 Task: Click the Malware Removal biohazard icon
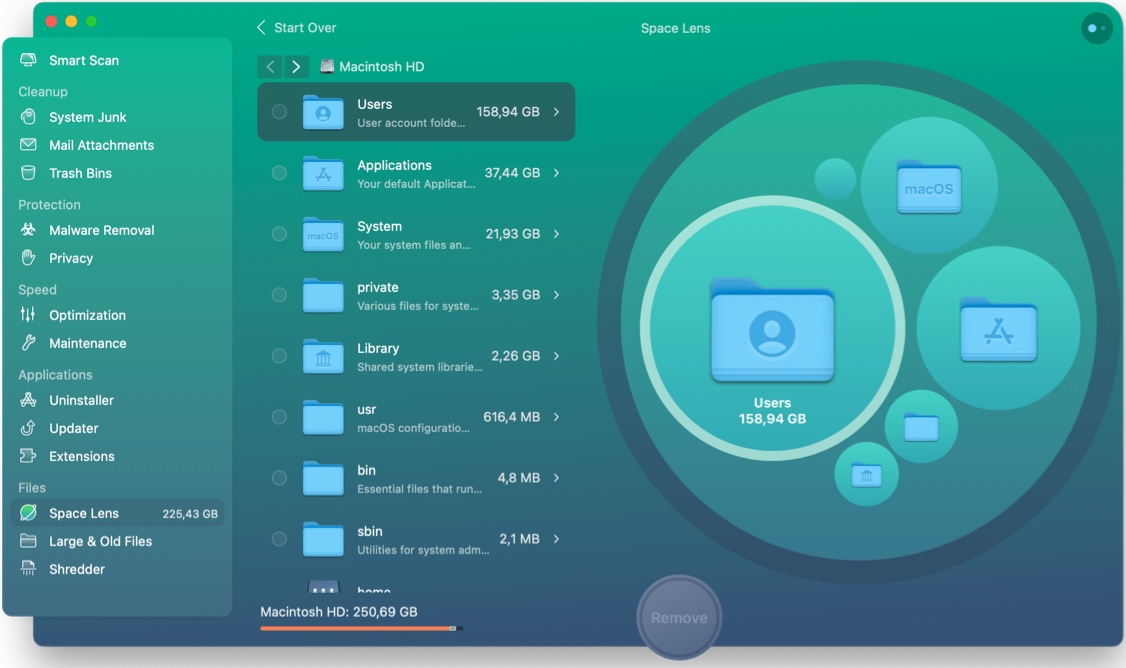click(x=28, y=230)
